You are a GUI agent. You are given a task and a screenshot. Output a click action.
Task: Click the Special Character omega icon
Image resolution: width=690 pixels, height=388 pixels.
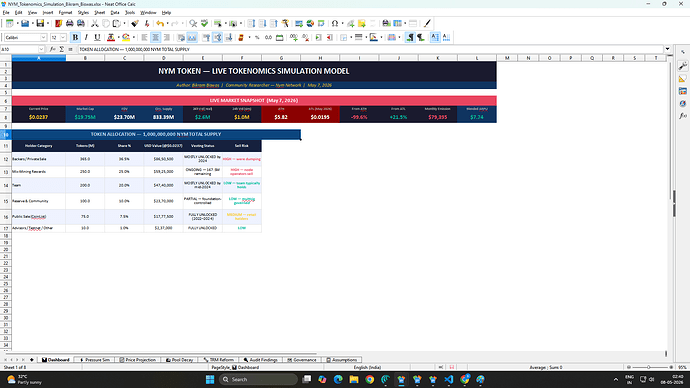(x=335, y=23)
